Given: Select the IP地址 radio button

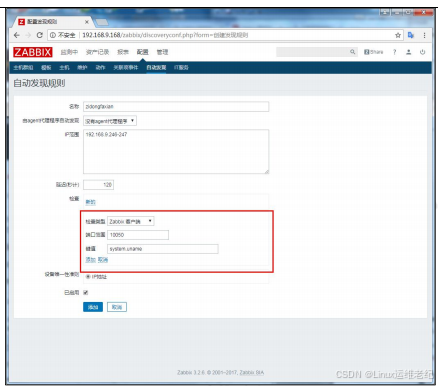Looking at the screenshot, I should click(x=88, y=277).
